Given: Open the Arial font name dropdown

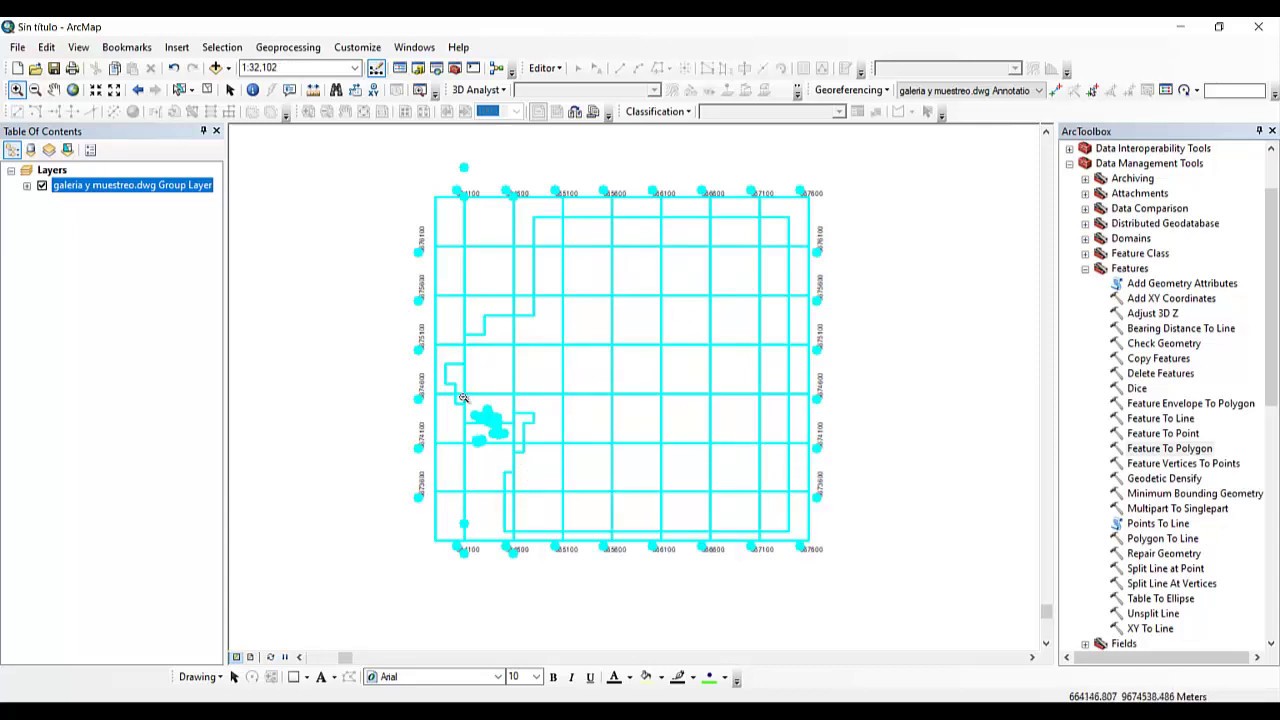Looking at the screenshot, I should coord(497,677).
